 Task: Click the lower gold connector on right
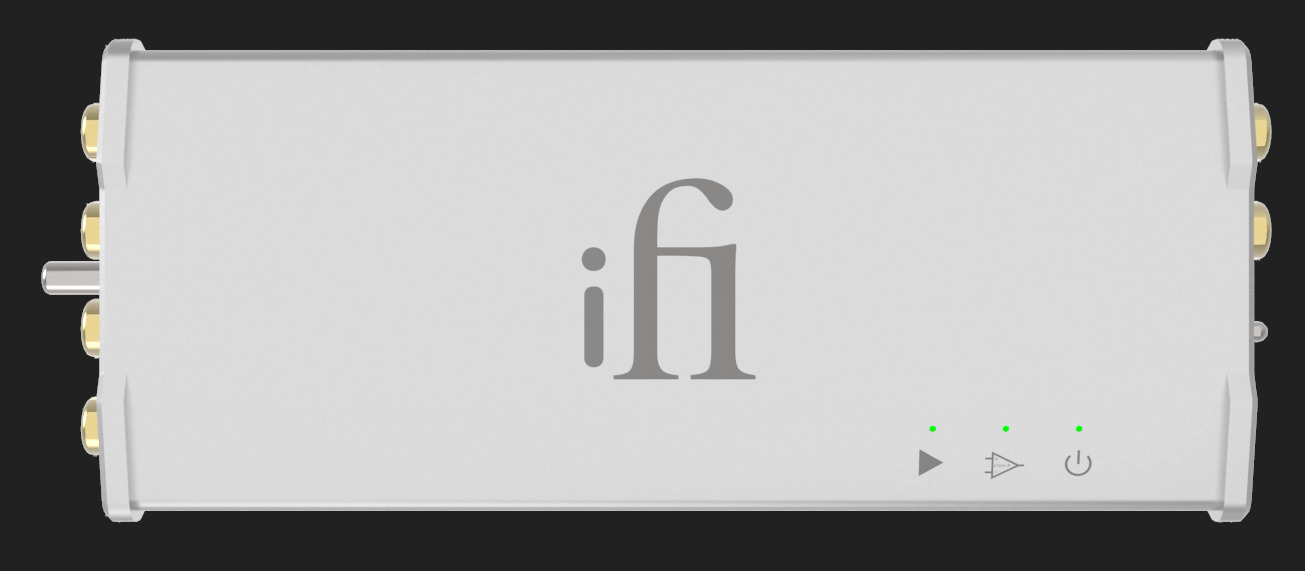pos(1262,226)
